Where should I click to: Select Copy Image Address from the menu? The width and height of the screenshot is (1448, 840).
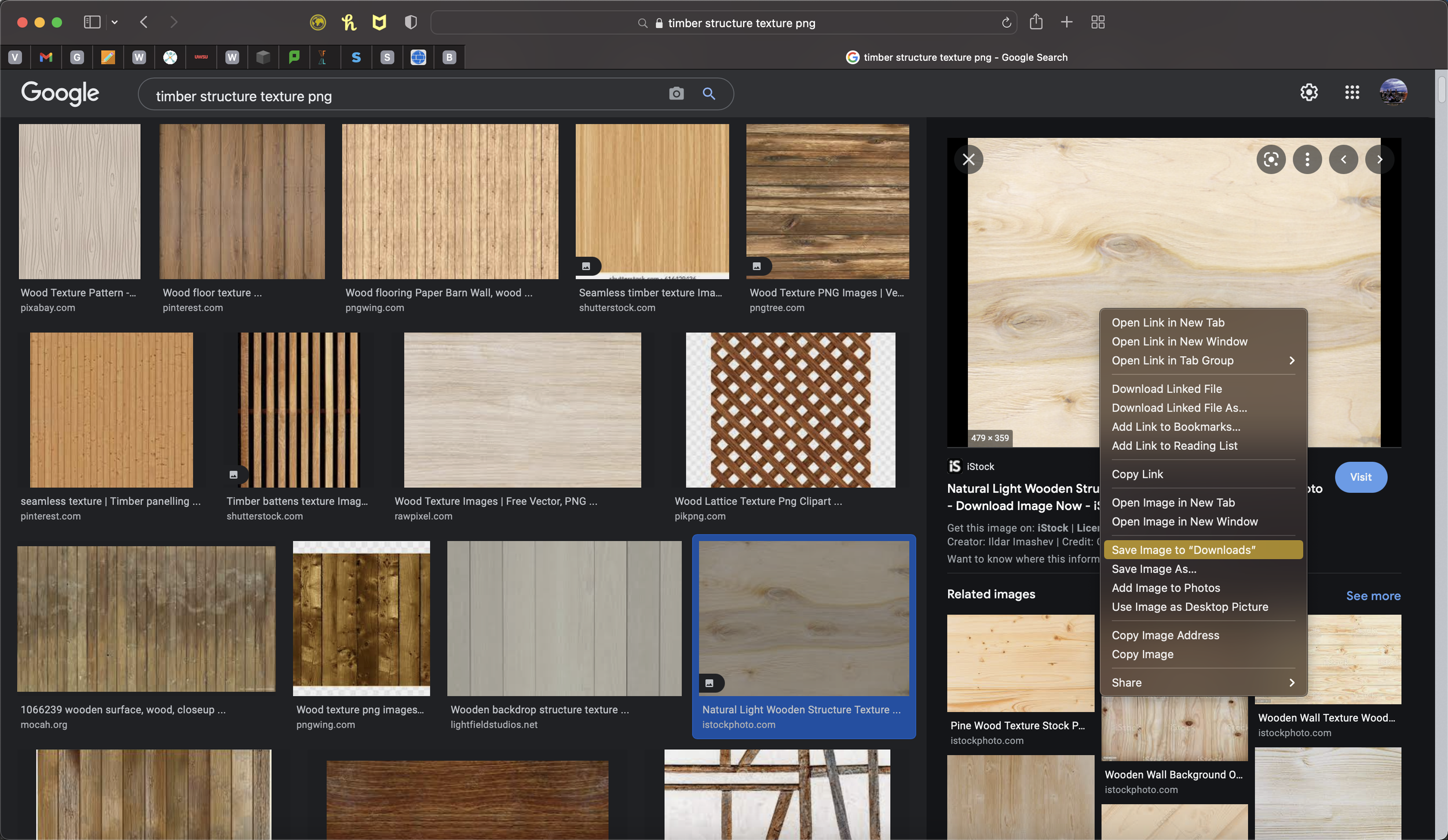tap(1165, 635)
